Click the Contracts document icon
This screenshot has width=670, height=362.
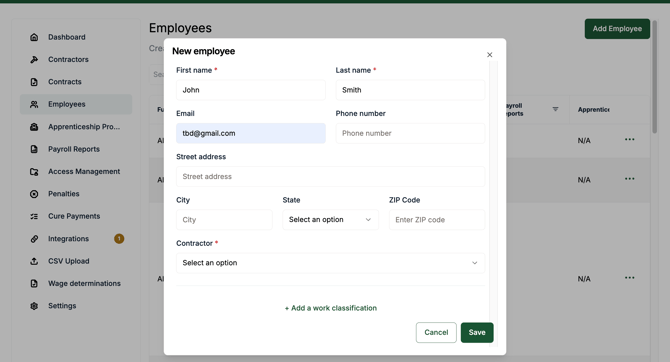point(34,82)
